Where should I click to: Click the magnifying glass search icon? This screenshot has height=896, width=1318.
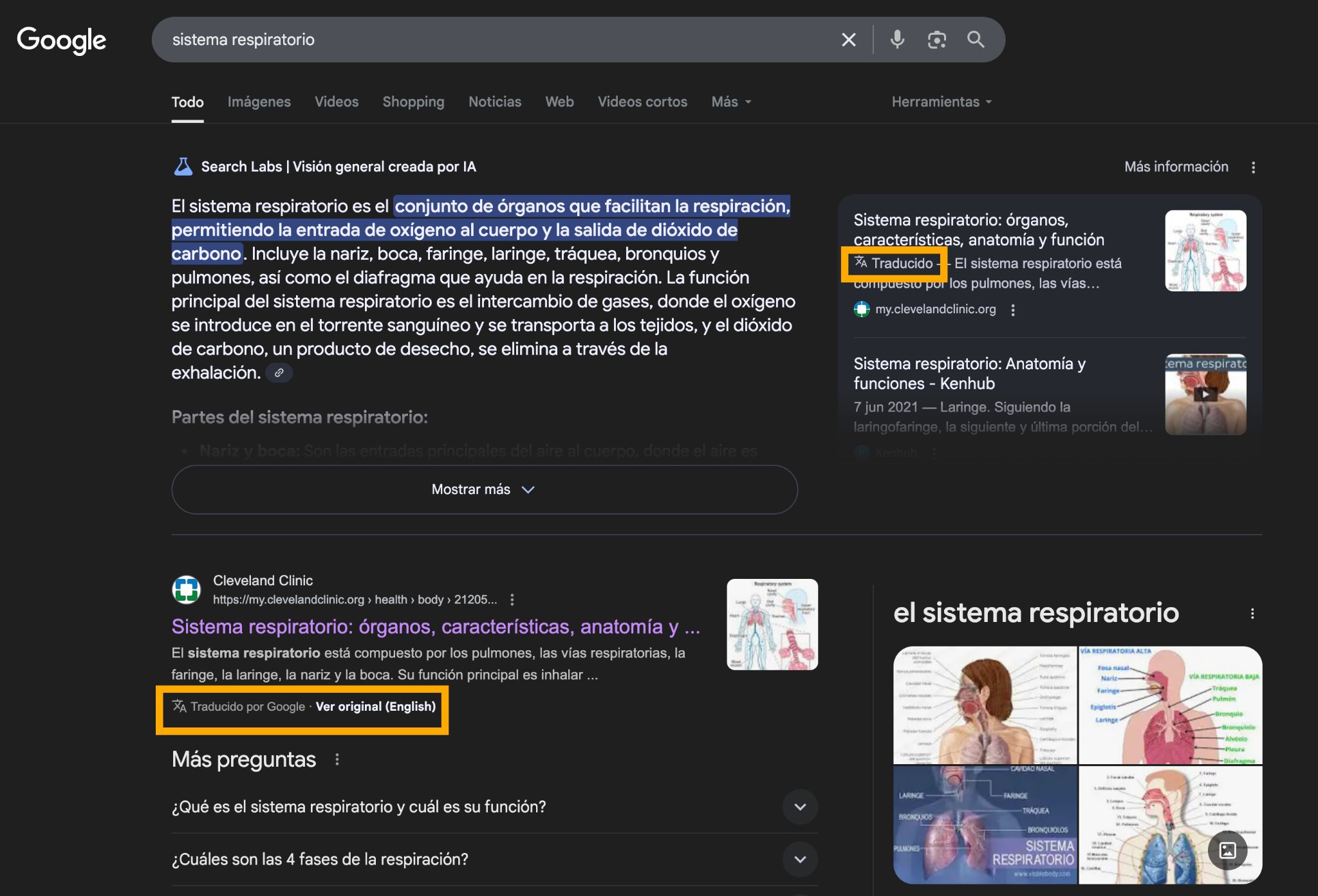point(976,40)
